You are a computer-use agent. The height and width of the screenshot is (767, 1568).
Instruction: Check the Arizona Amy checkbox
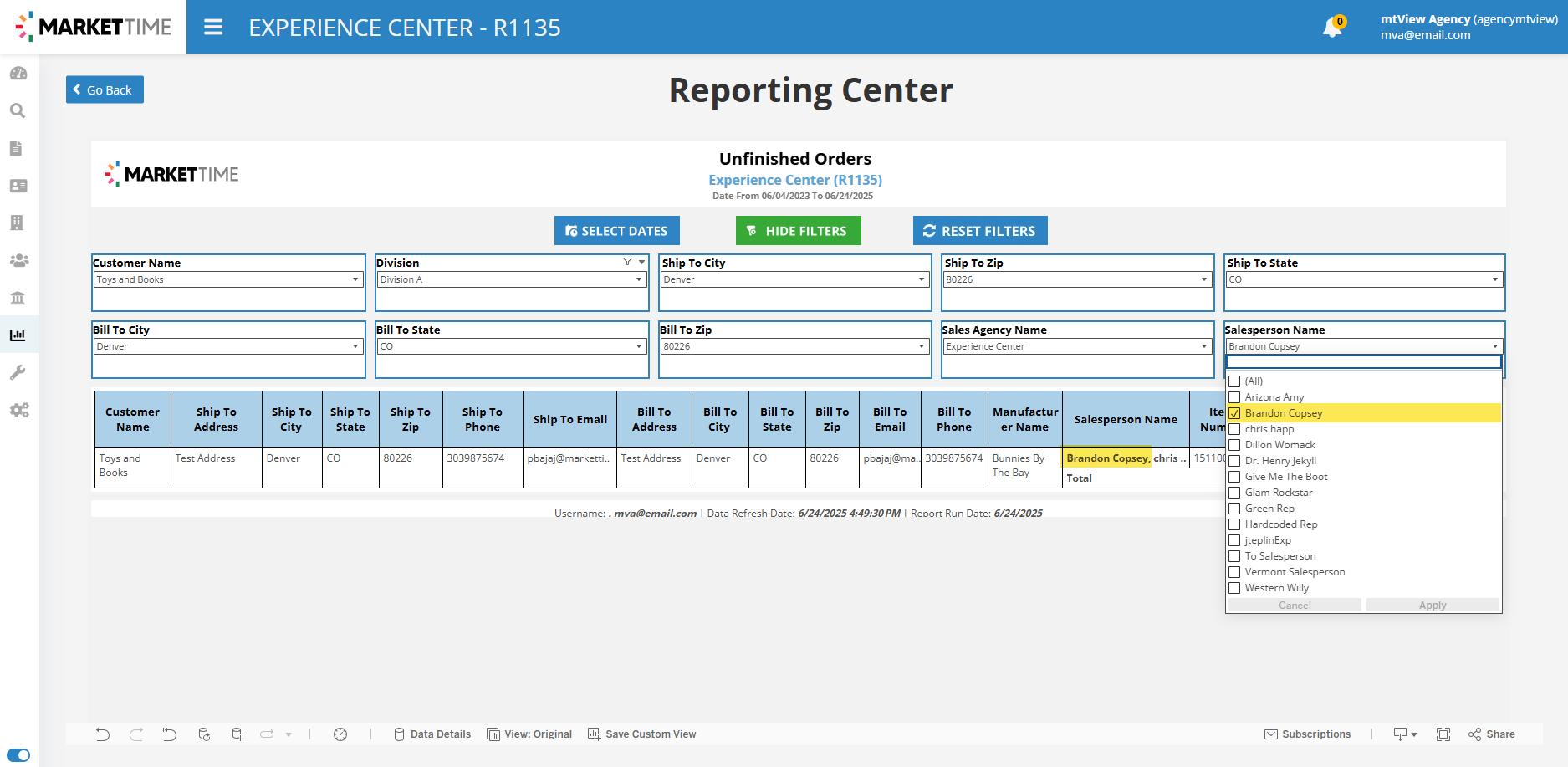click(x=1234, y=397)
